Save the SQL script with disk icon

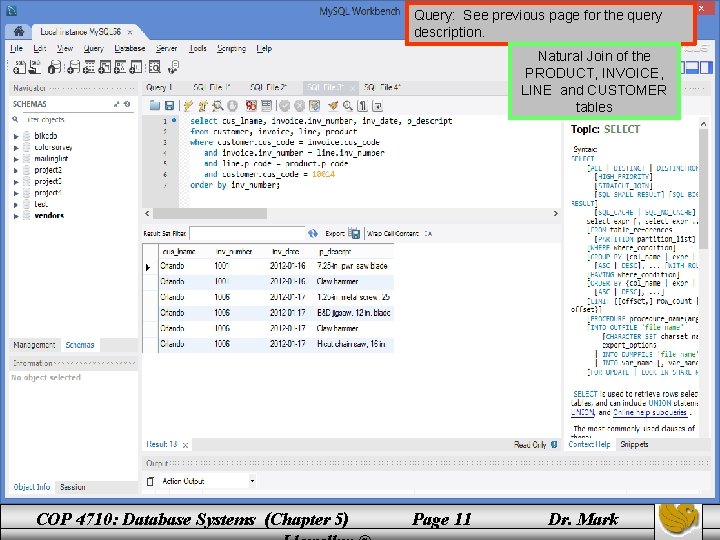click(169, 106)
